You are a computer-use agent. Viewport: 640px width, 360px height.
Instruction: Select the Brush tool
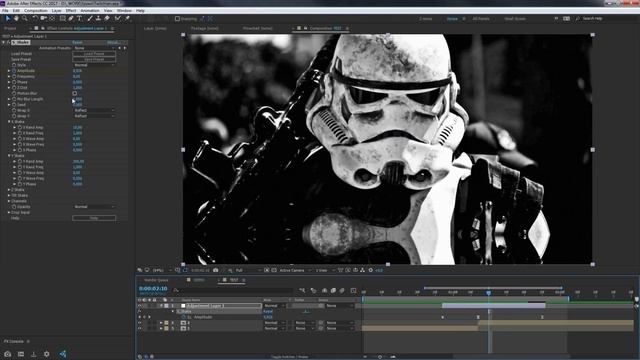[x=90, y=18]
